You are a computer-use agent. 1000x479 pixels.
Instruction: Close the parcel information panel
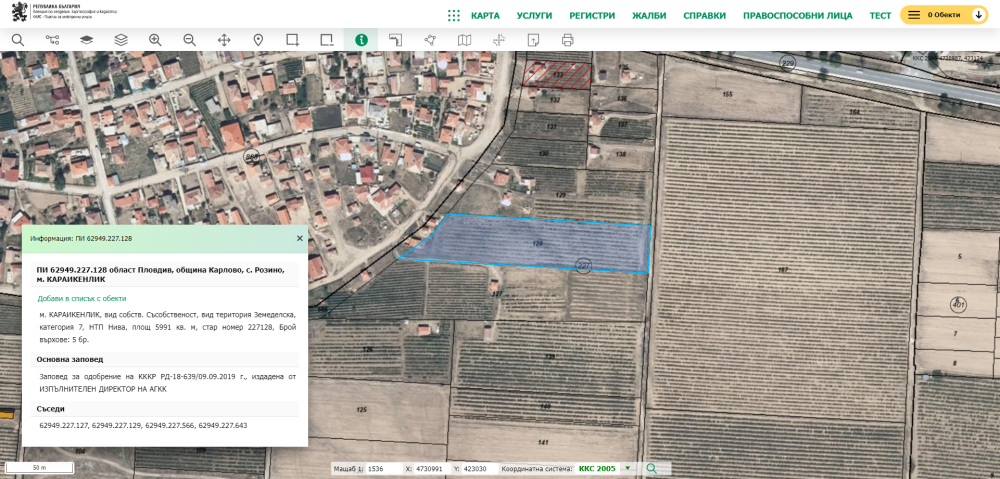(299, 239)
